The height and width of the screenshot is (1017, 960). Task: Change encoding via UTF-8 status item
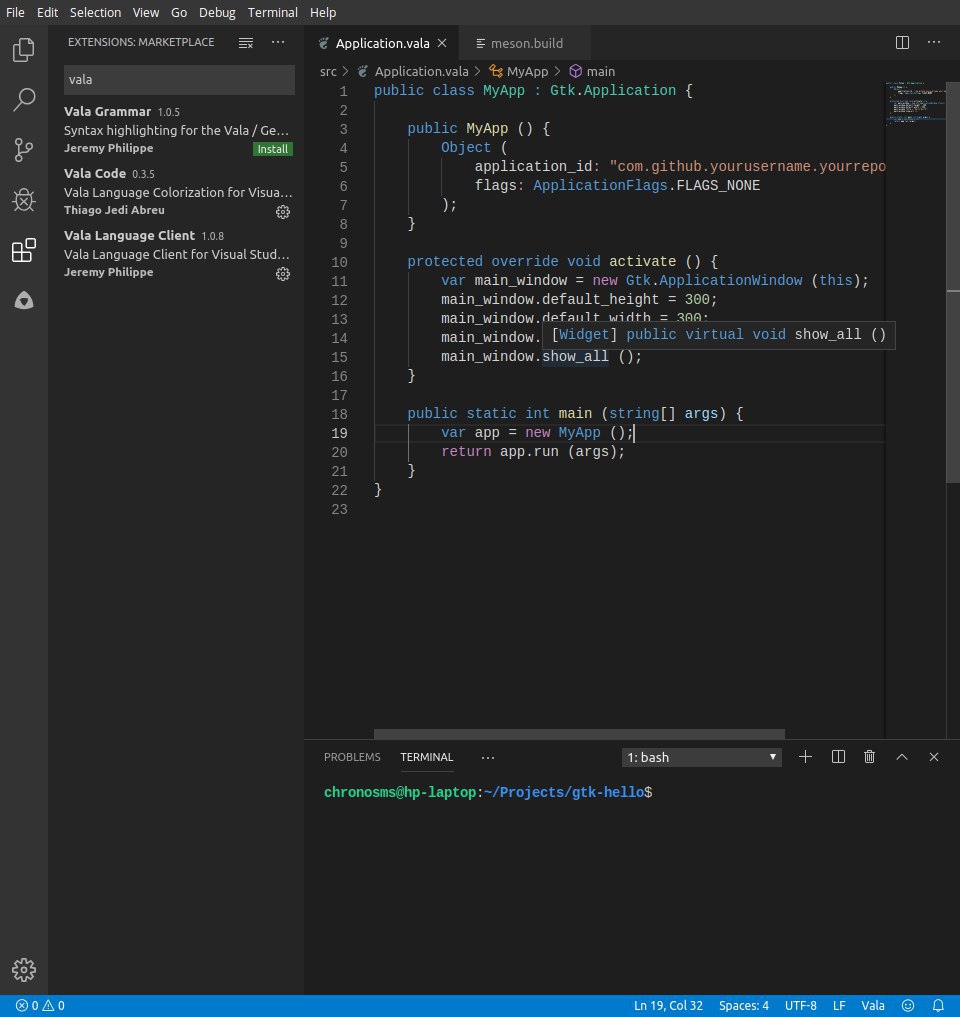pos(800,1005)
